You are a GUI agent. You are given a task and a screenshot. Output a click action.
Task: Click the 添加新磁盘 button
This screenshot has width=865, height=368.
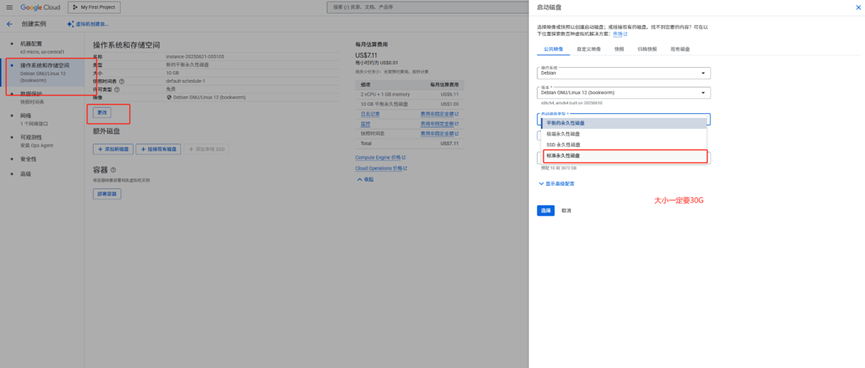tap(113, 150)
